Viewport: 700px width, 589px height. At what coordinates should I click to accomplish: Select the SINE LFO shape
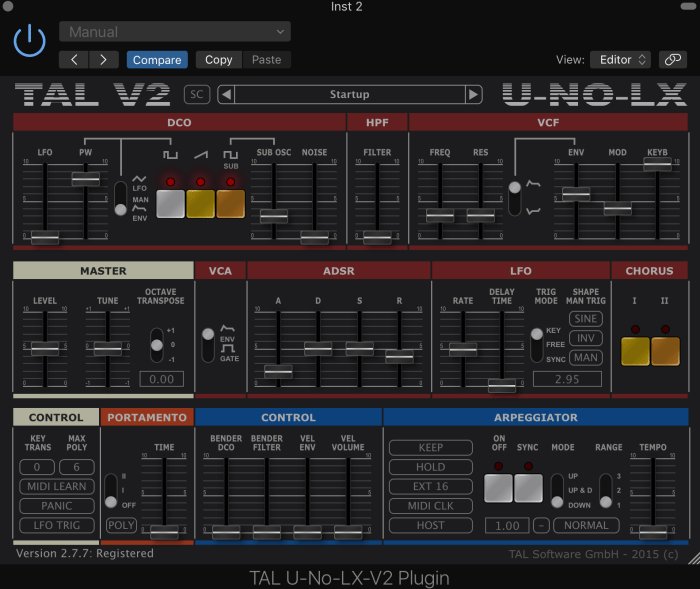tap(586, 319)
